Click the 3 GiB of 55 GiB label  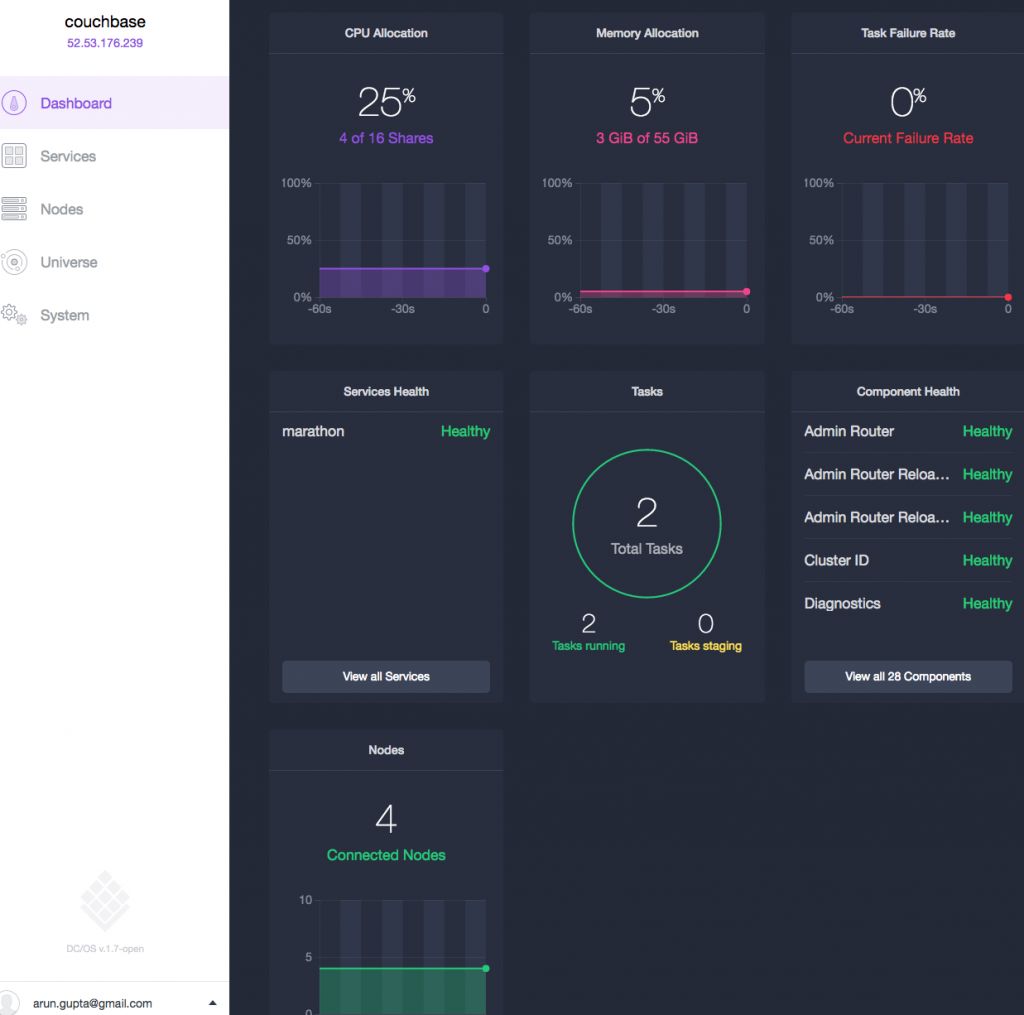[647, 138]
